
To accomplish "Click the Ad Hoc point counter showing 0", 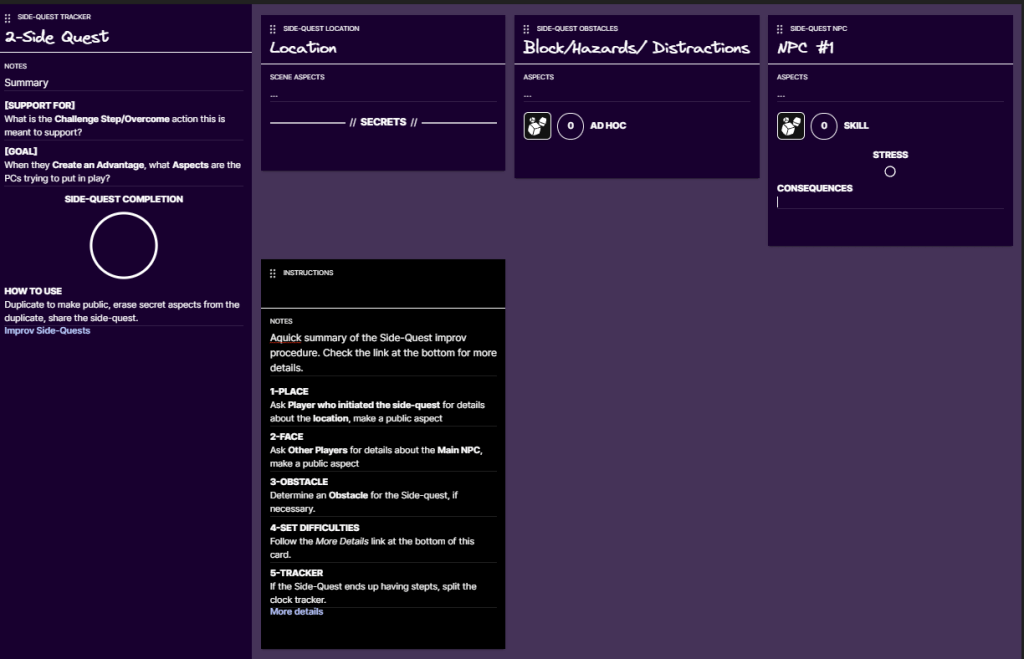I will click(570, 126).
